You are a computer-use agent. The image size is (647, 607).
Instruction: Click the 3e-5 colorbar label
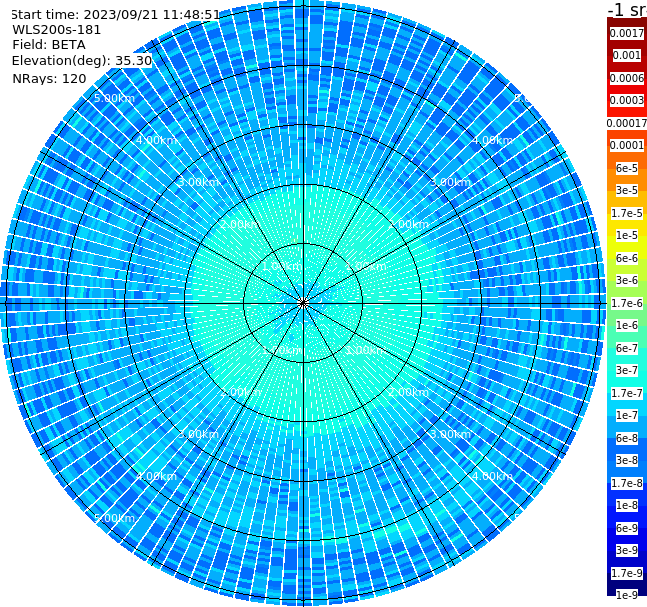pos(627,190)
